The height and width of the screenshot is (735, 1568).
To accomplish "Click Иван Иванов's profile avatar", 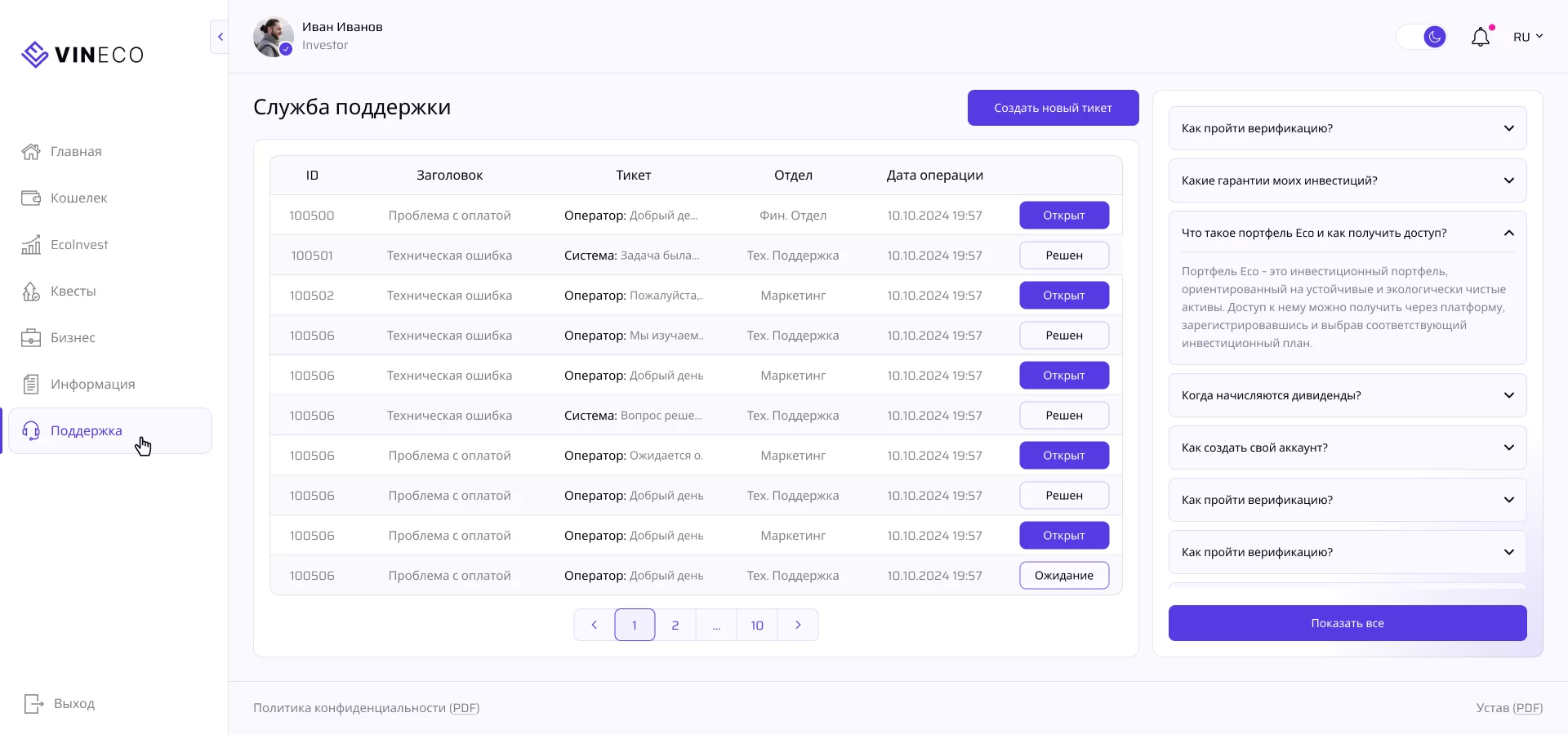I will [273, 38].
